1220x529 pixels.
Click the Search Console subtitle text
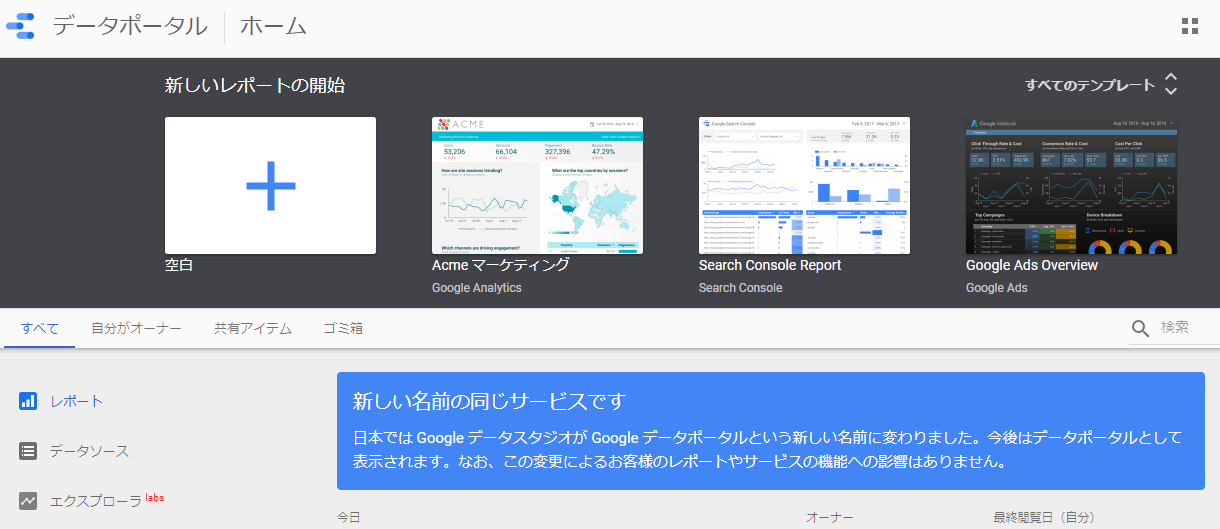tap(741, 288)
